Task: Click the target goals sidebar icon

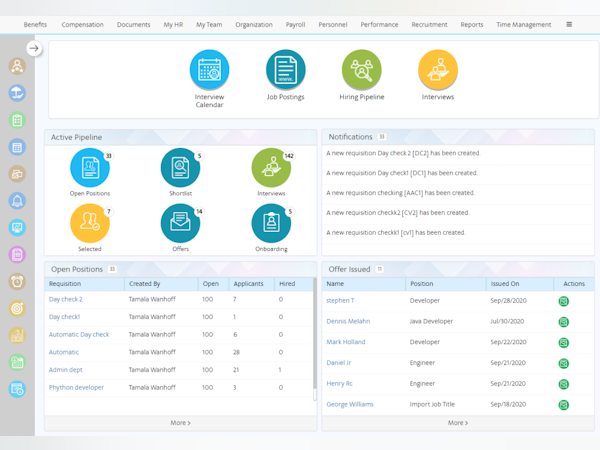Action: tap(17, 308)
